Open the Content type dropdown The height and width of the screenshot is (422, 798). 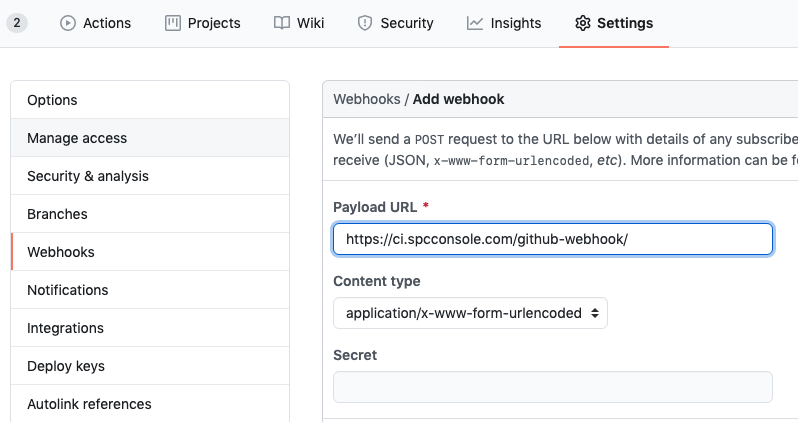click(470, 313)
